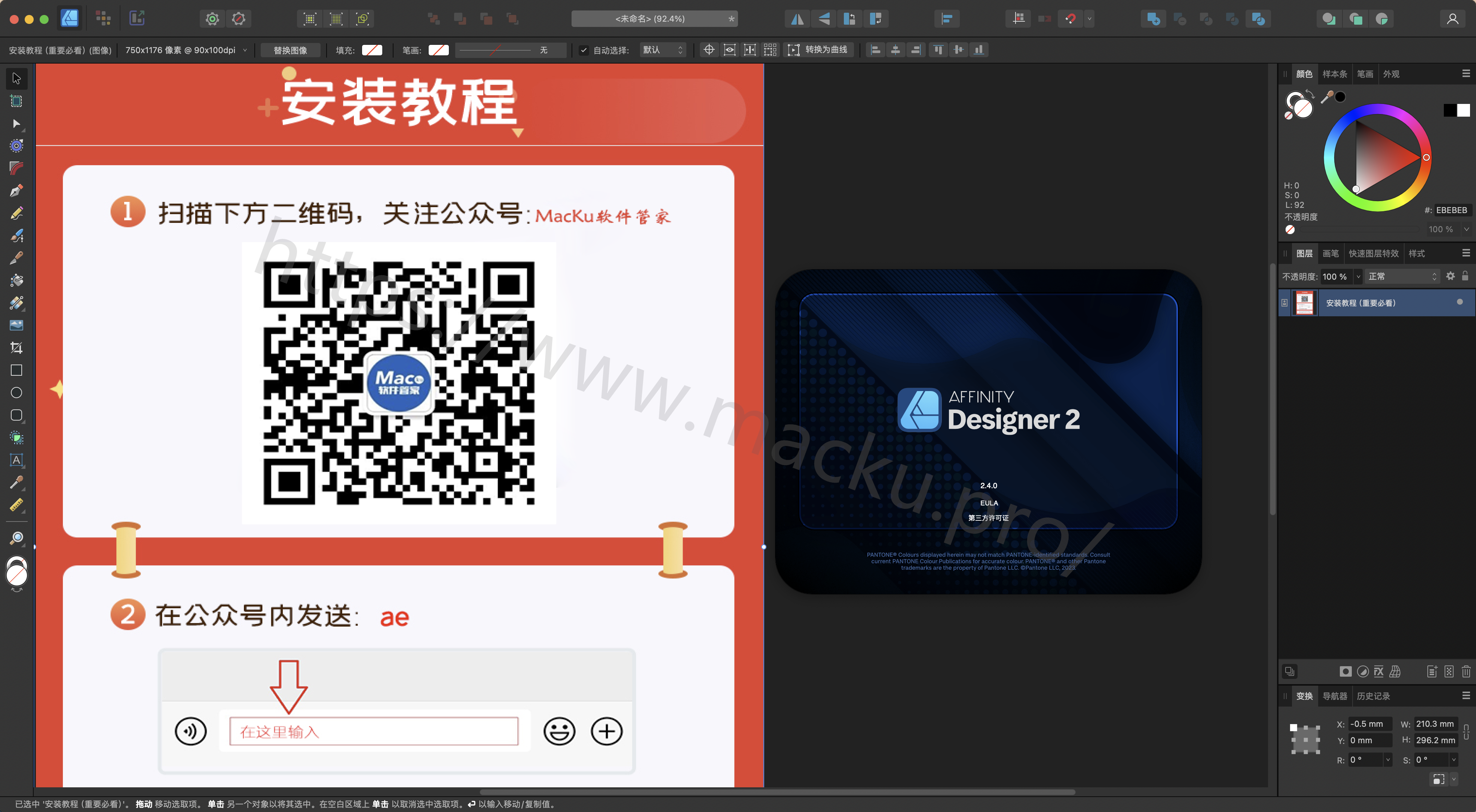Select the Colour Picker tool
The height and width of the screenshot is (812, 1476).
coord(16,482)
